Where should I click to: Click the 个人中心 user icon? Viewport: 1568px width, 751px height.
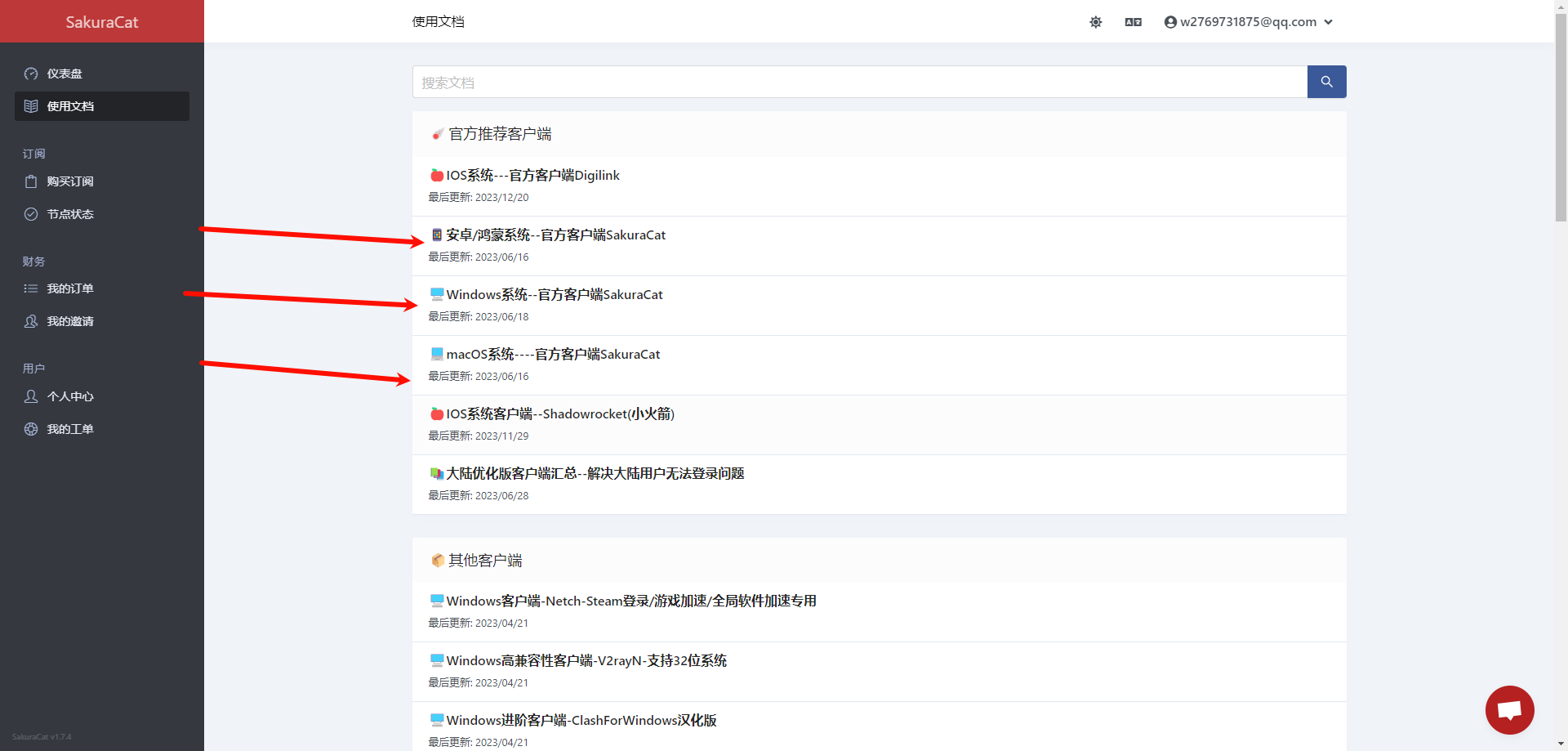pyautogui.click(x=31, y=396)
